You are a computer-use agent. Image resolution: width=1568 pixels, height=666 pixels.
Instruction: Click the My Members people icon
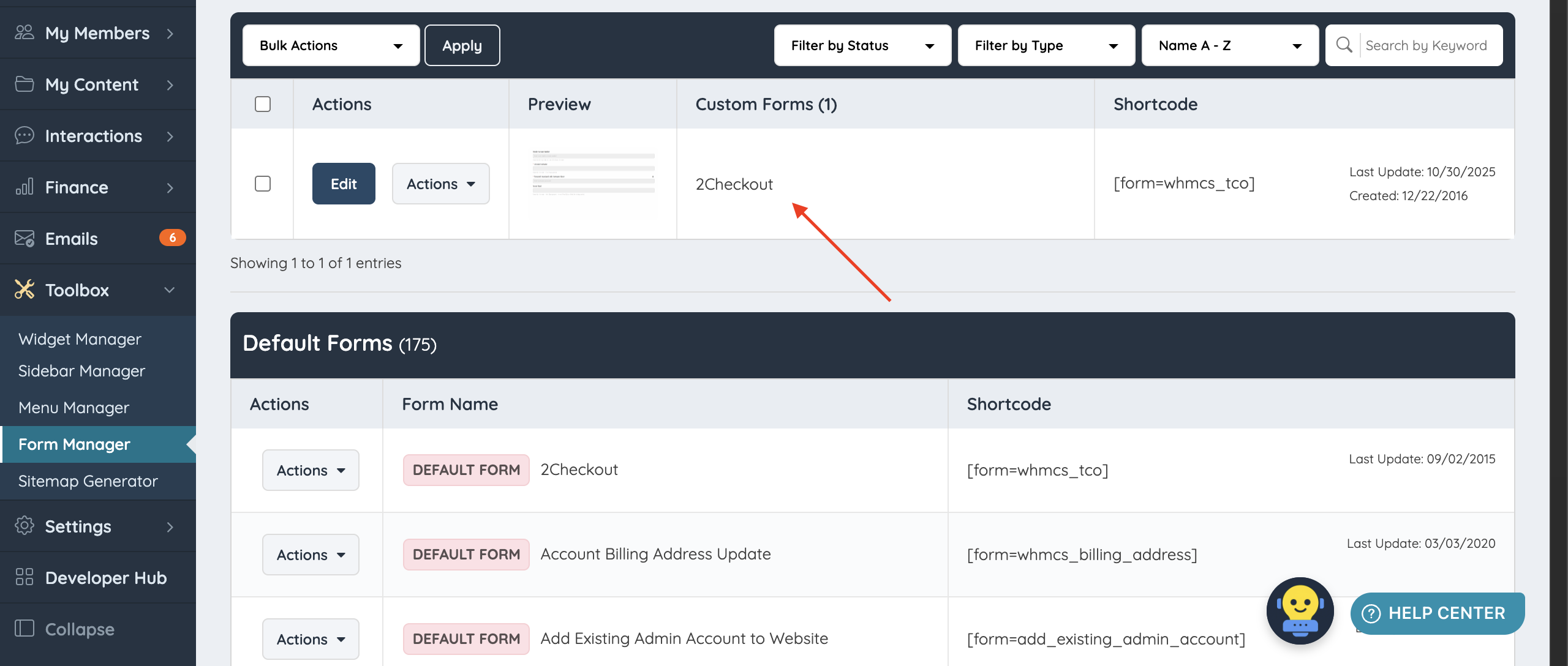(24, 32)
